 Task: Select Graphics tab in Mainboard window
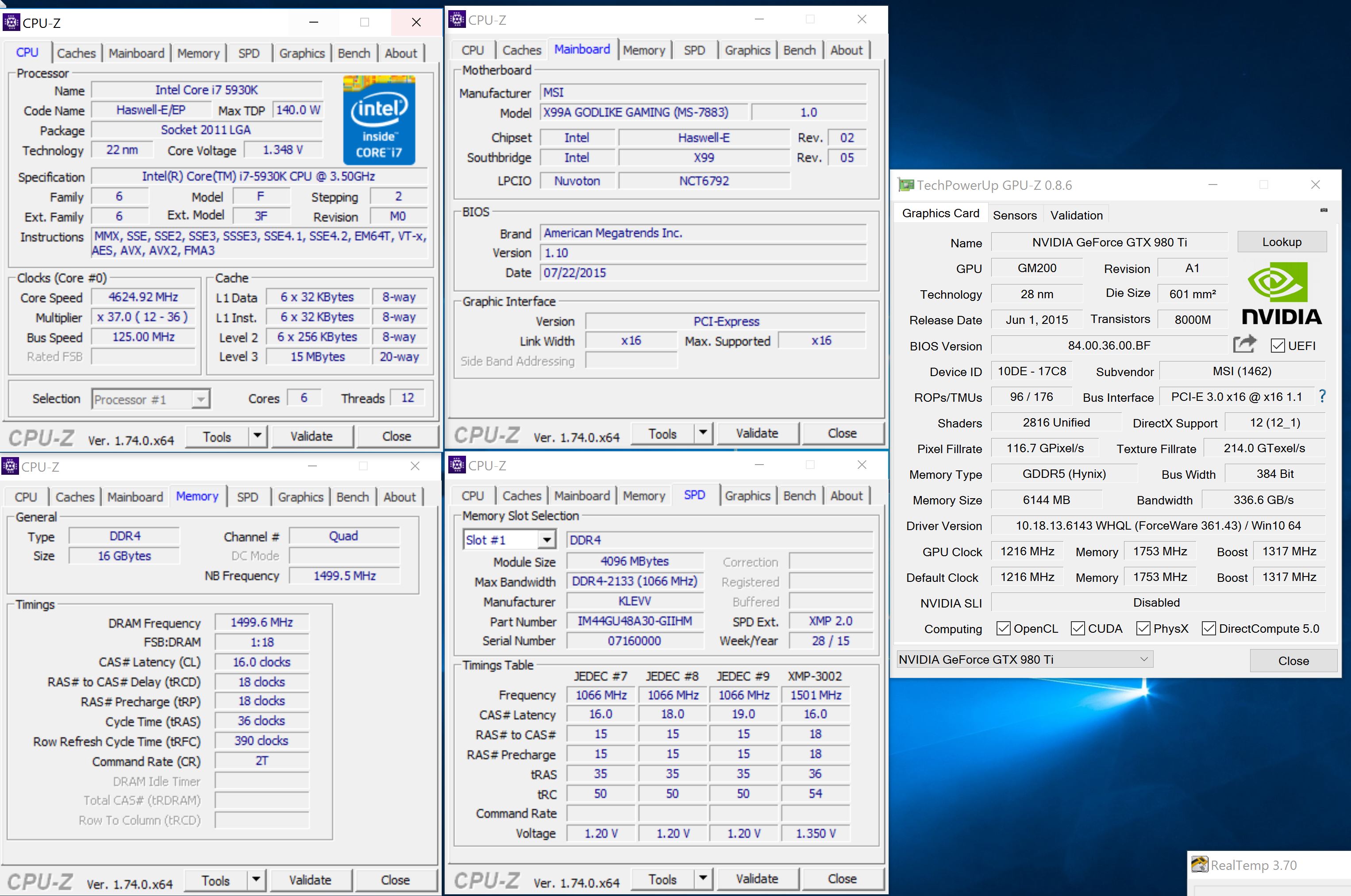[x=747, y=50]
